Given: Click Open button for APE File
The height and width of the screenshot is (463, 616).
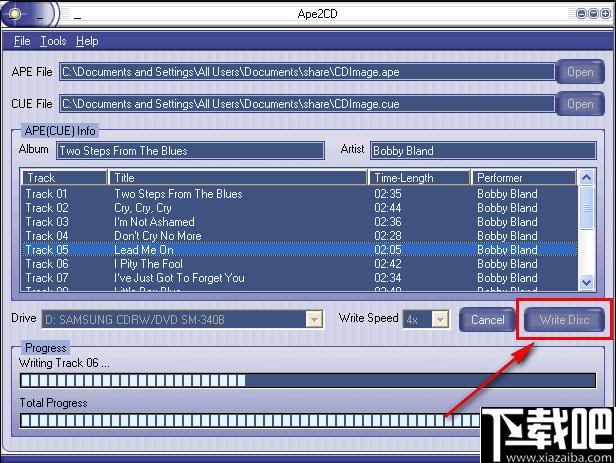Looking at the screenshot, I should click(580, 72).
